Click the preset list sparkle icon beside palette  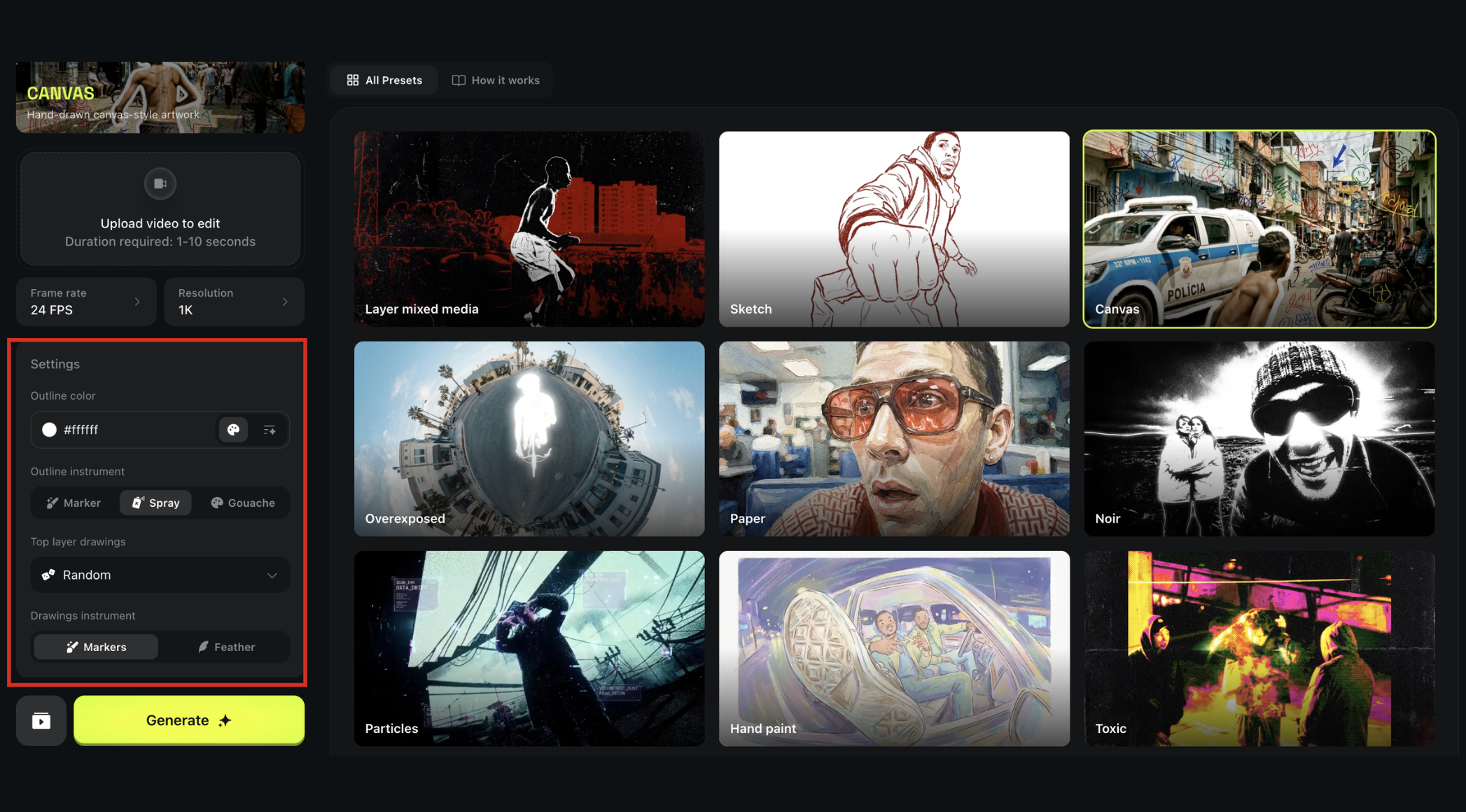(269, 429)
